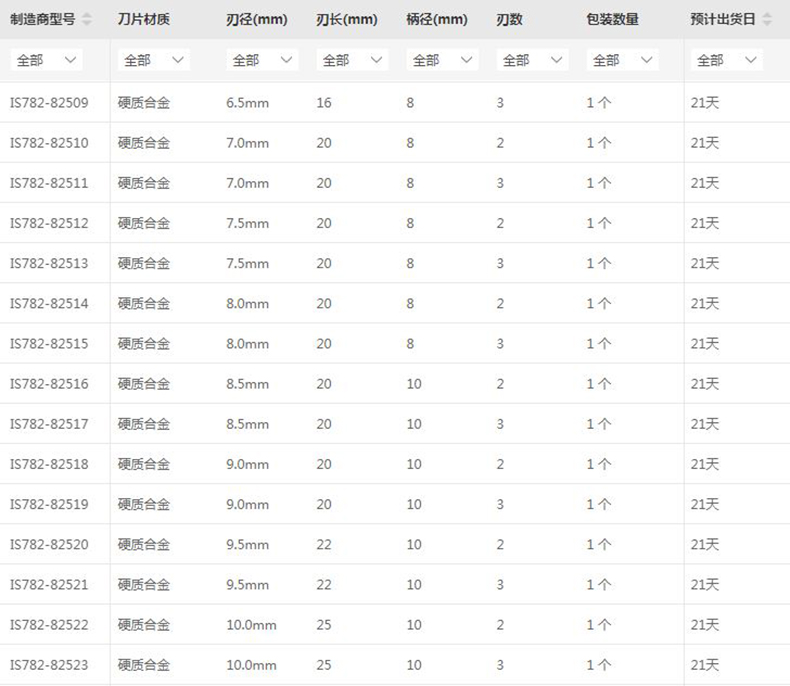The width and height of the screenshot is (790, 686).
Task: Select model IS782-82519
Action: point(49,505)
